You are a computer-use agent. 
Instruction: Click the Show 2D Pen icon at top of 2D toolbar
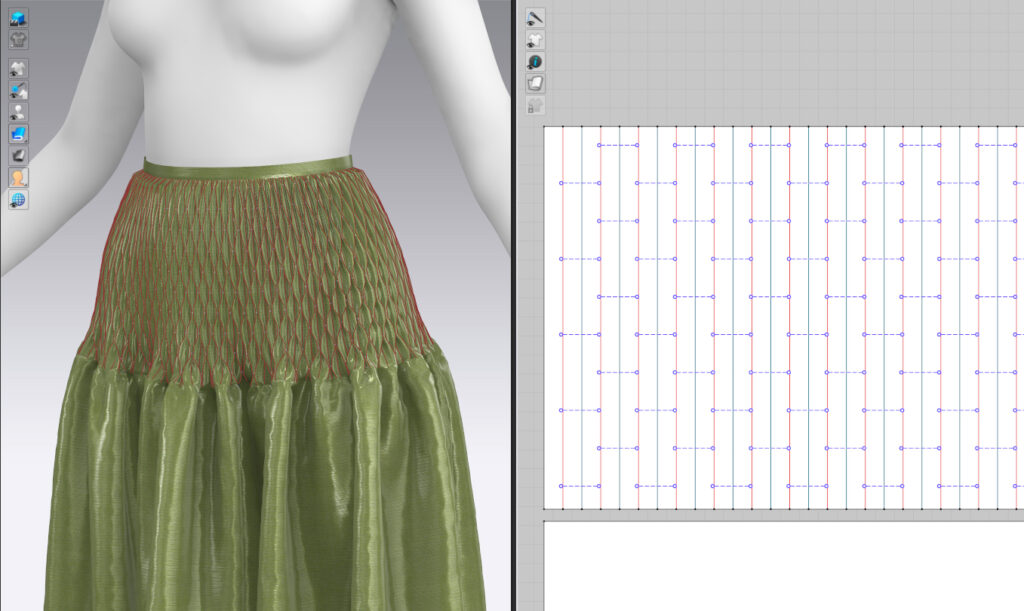click(x=536, y=18)
